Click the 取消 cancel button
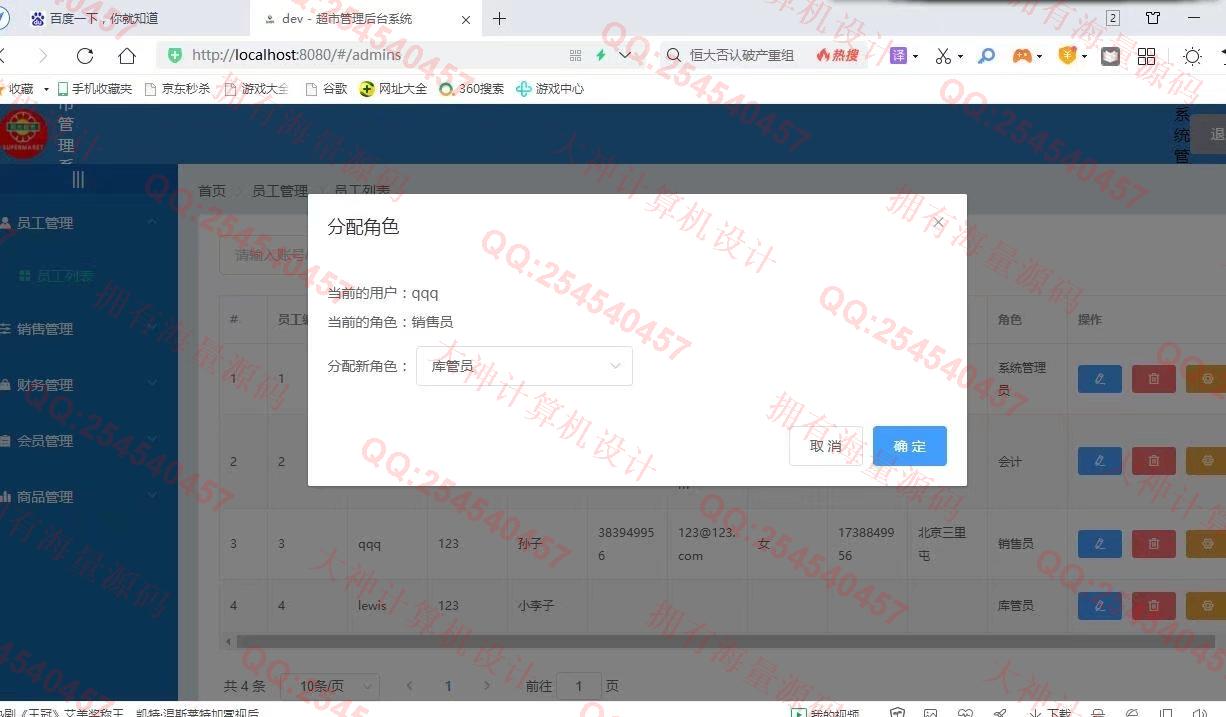This screenshot has width=1226, height=717. coord(825,446)
